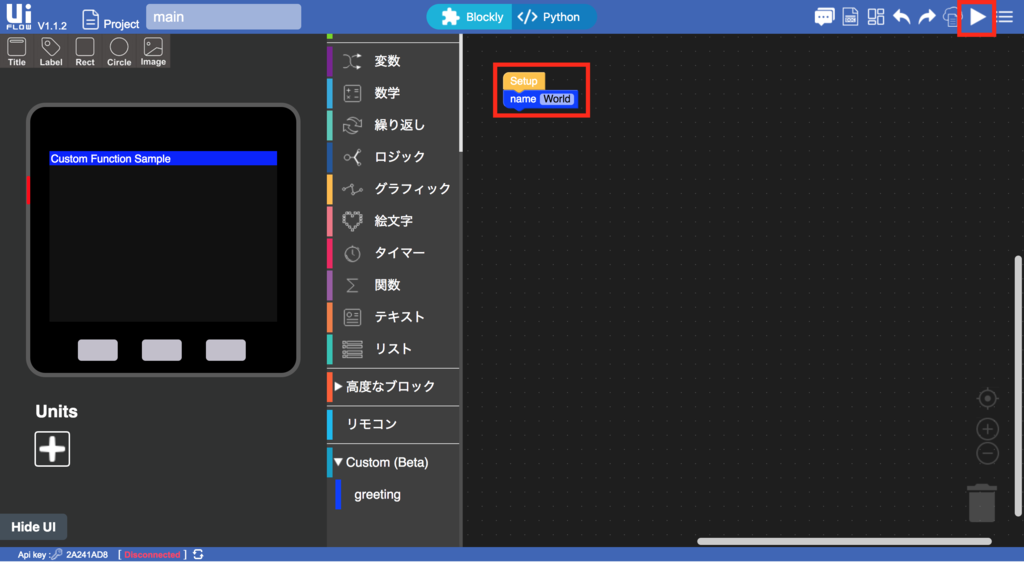Open the タイマー block category
This screenshot has width=1024, height=562.
(x=394, y=253)
